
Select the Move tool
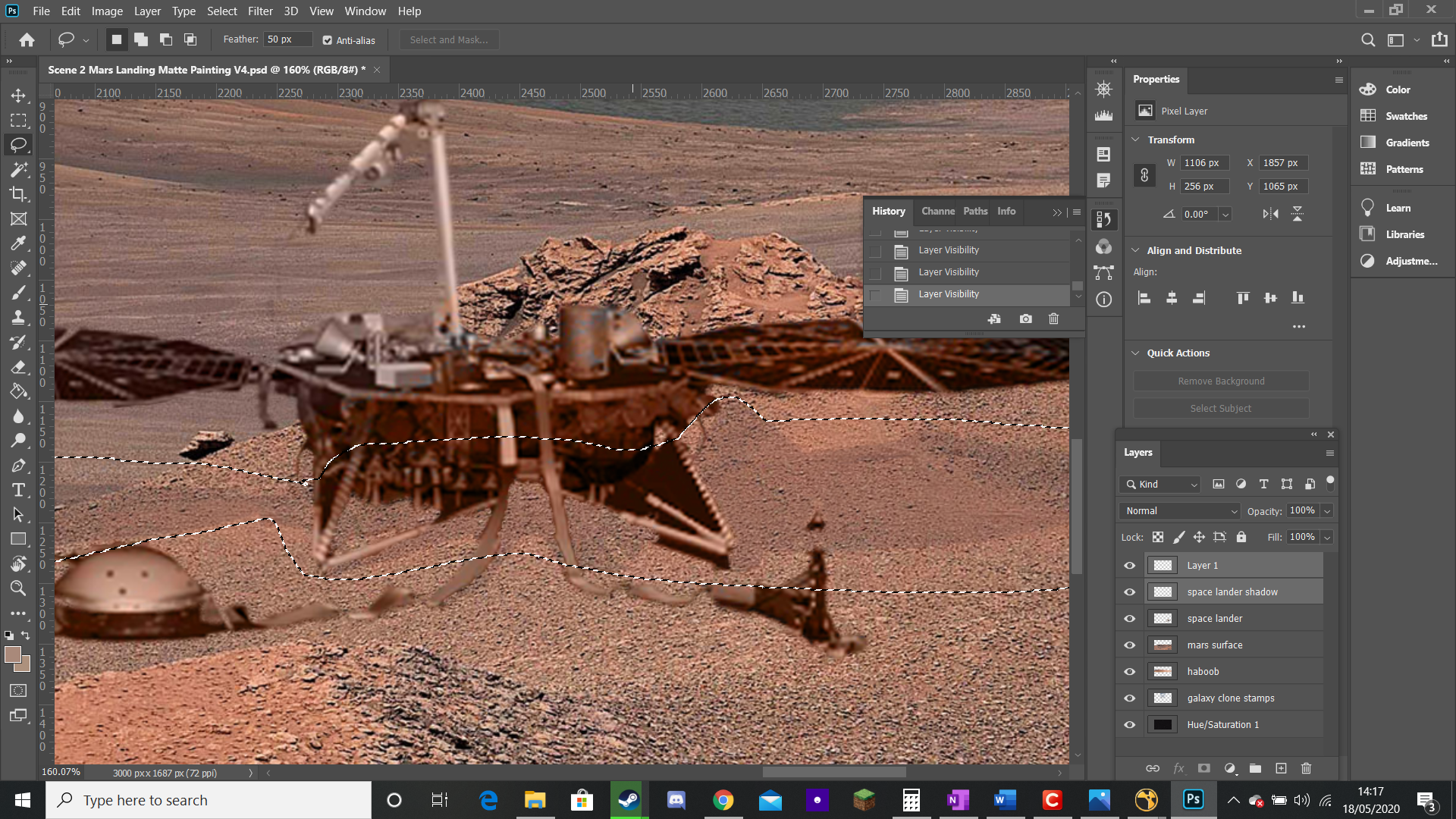pyautogui.click(x=18, y=96)
